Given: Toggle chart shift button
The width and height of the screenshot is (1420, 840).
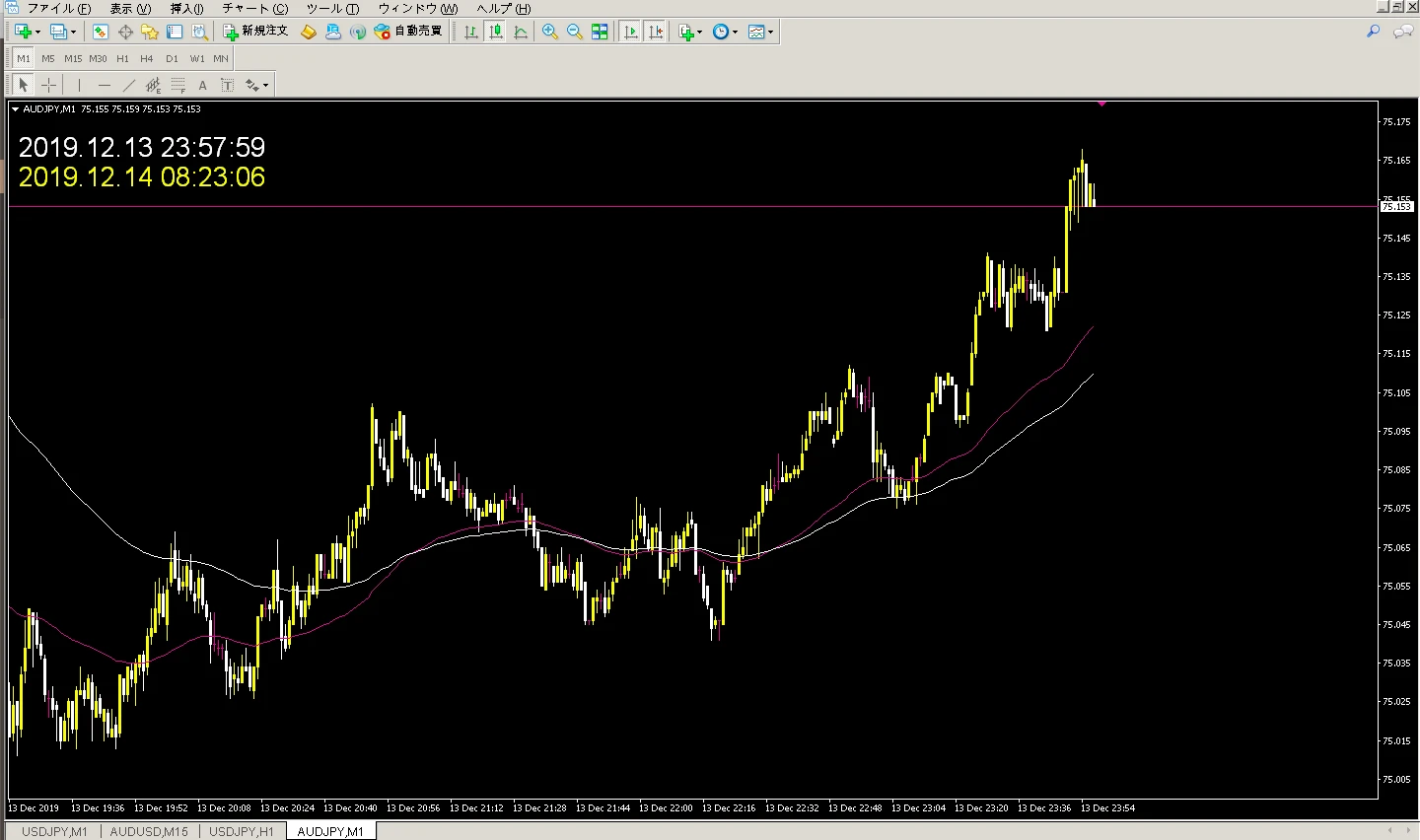Looking at the screenshot, I should coord(655,32).
